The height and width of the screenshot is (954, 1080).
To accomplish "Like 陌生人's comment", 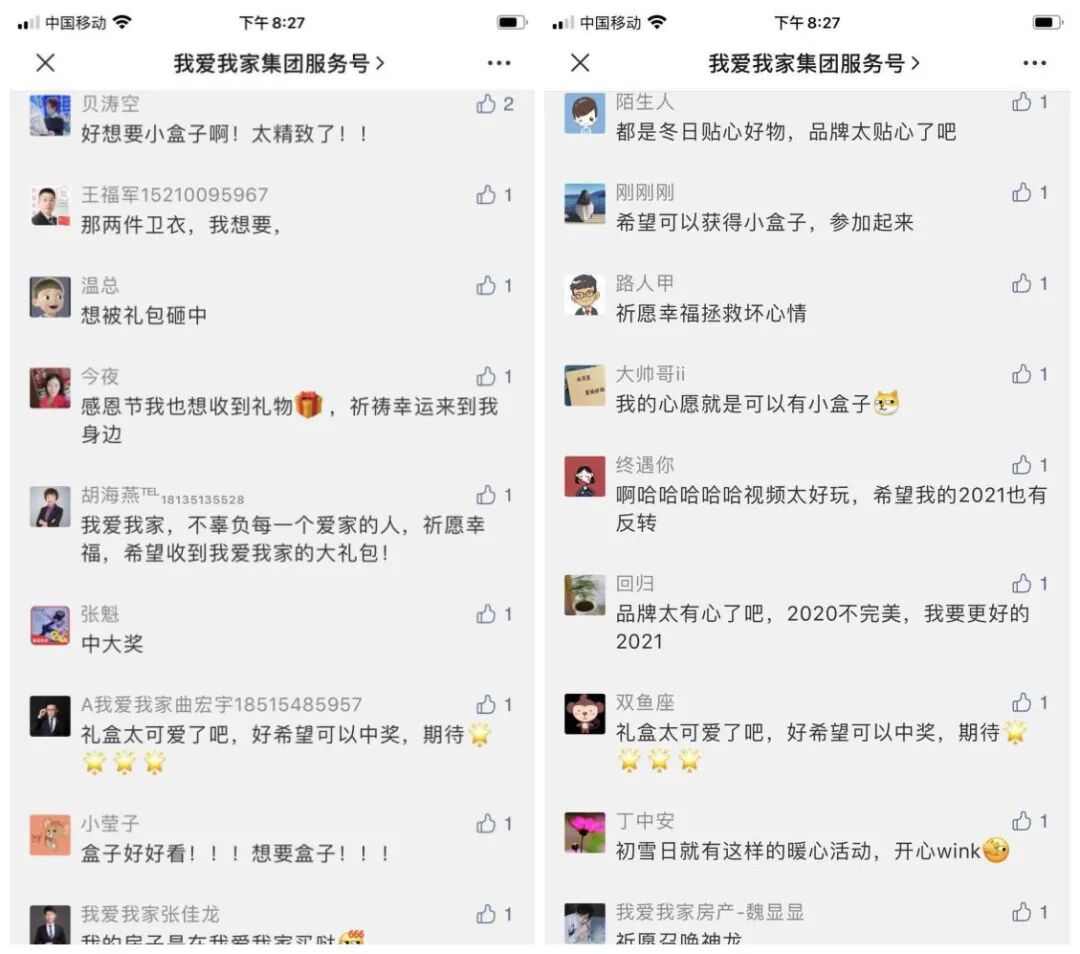I will pos(1021,102).
